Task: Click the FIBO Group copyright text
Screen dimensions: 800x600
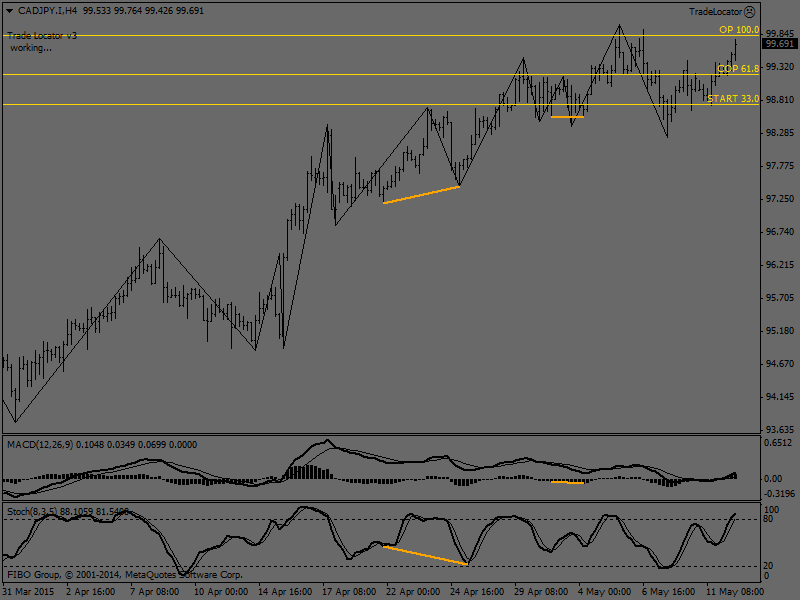Action: [125, 575]
